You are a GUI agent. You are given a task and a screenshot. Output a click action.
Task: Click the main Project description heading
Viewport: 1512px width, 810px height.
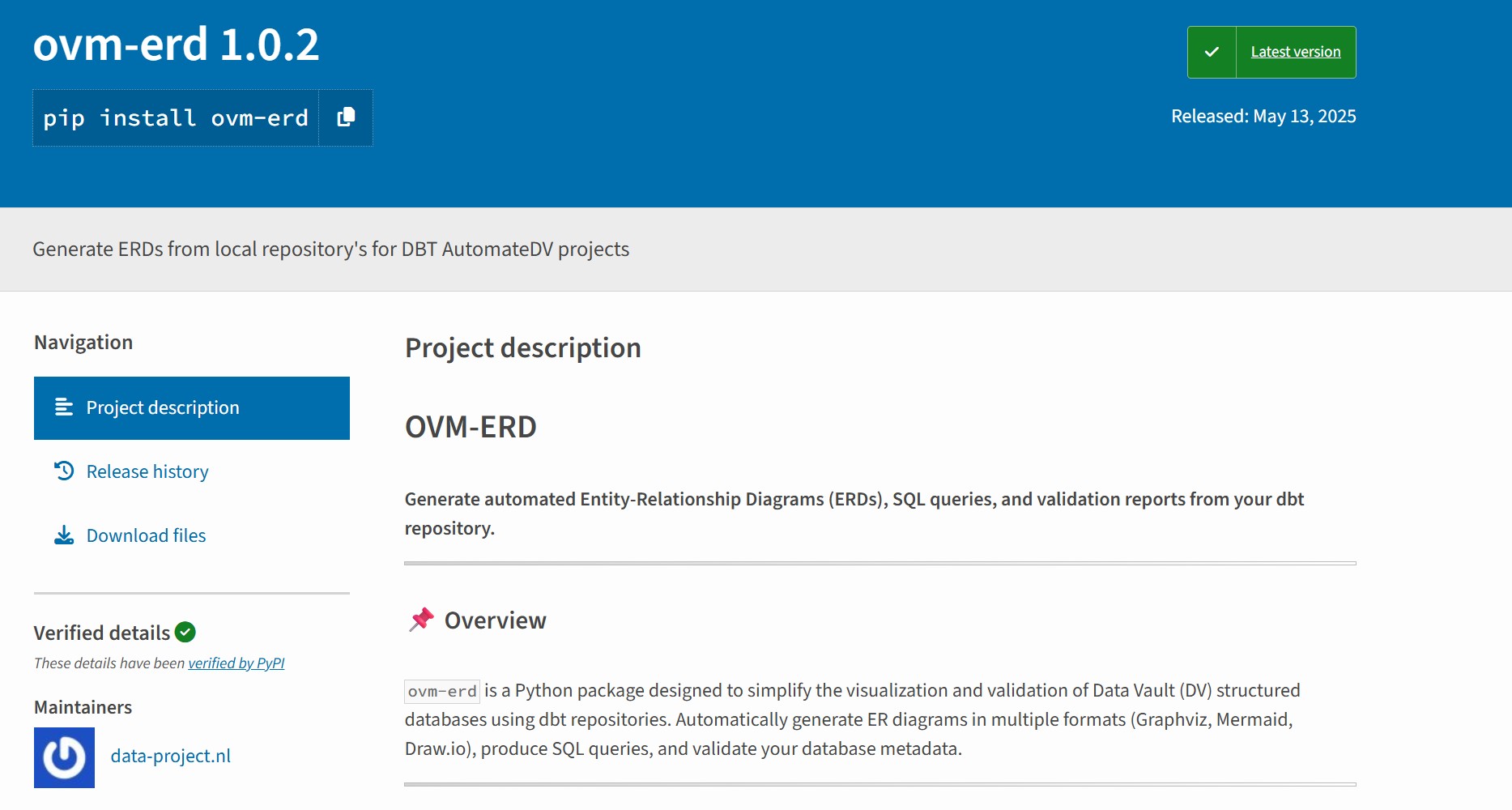(x=523, y=348)
